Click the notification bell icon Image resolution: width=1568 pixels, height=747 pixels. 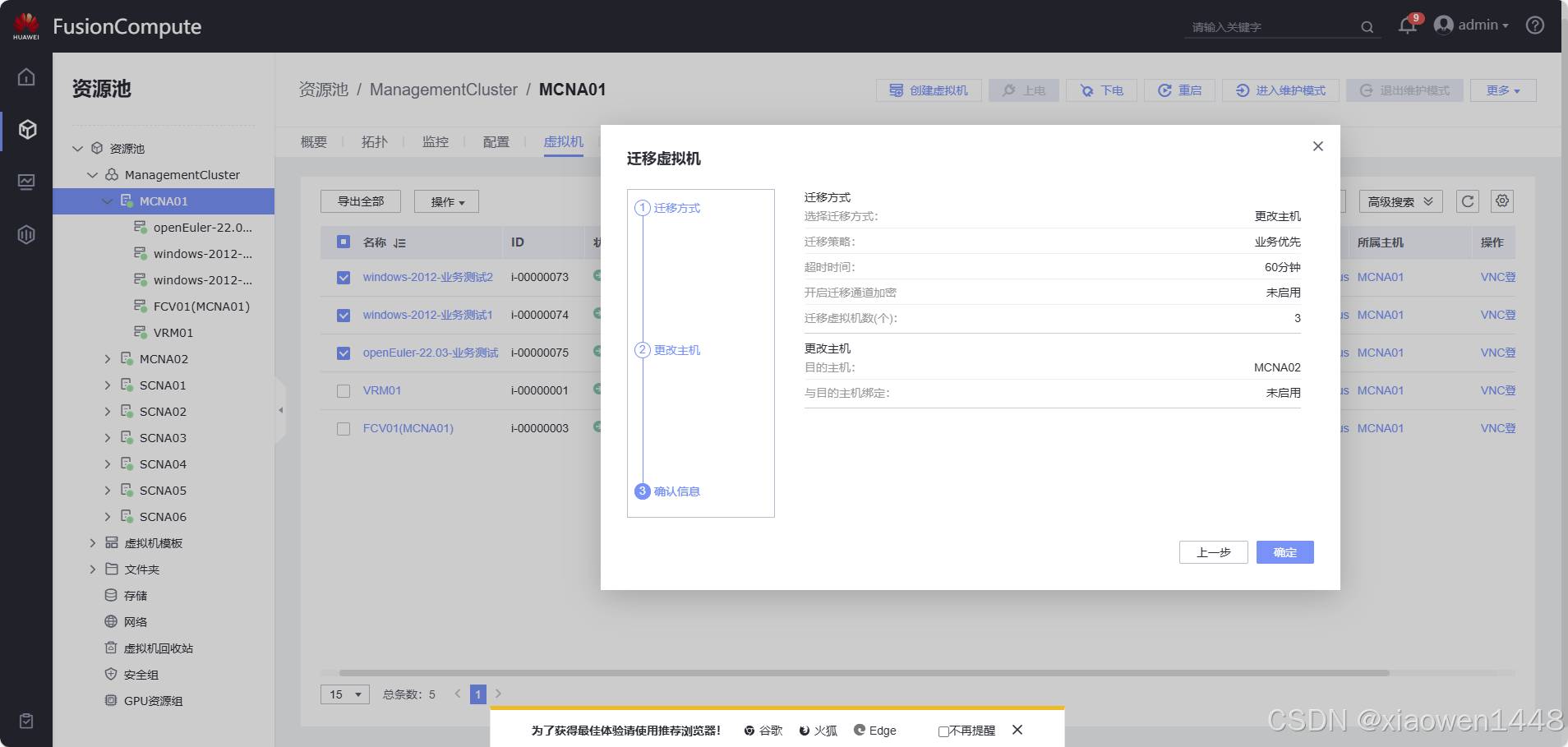click(1407, 25)
